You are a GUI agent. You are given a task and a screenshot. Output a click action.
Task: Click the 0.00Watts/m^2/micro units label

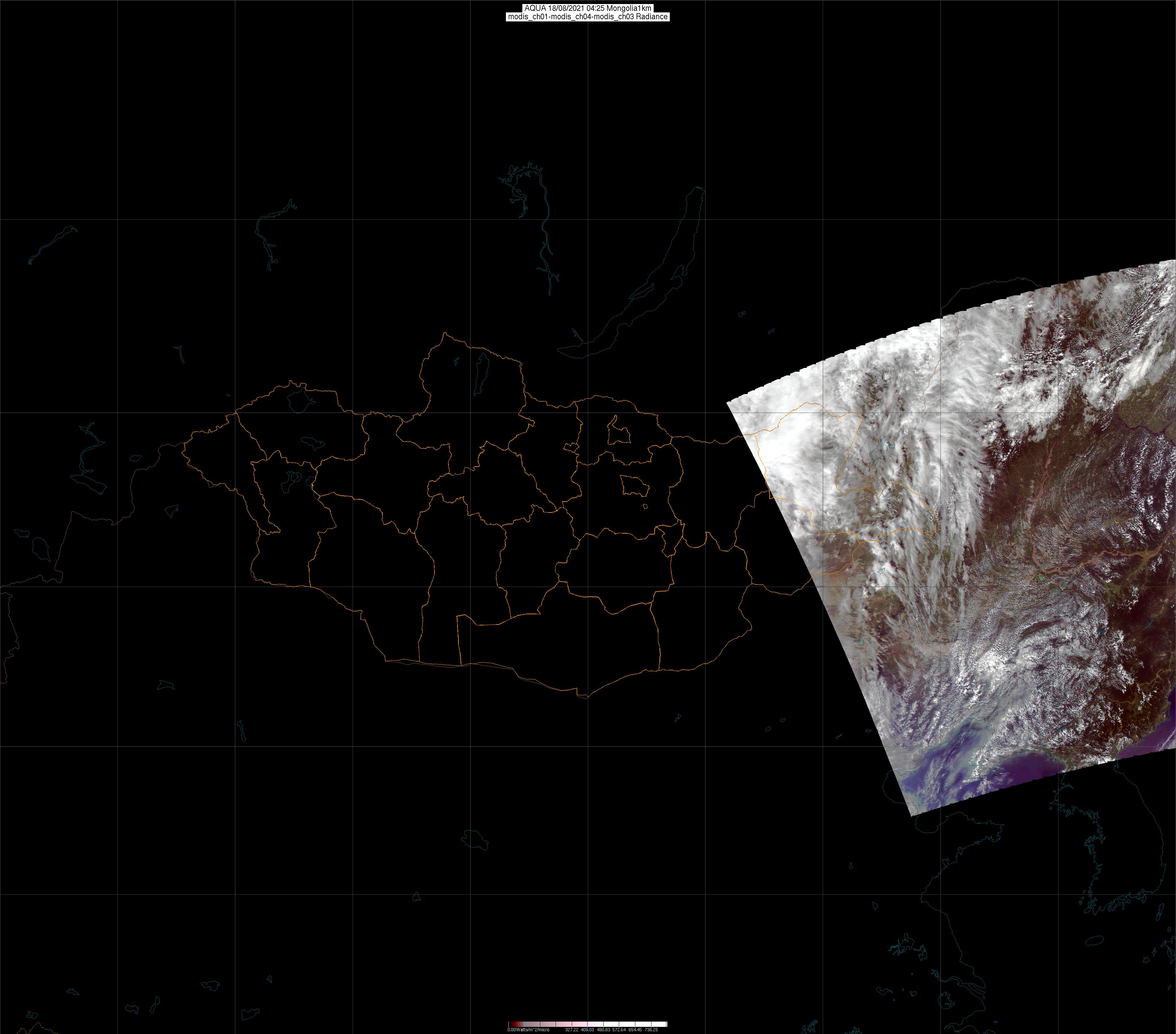(x=528, y=1029)
